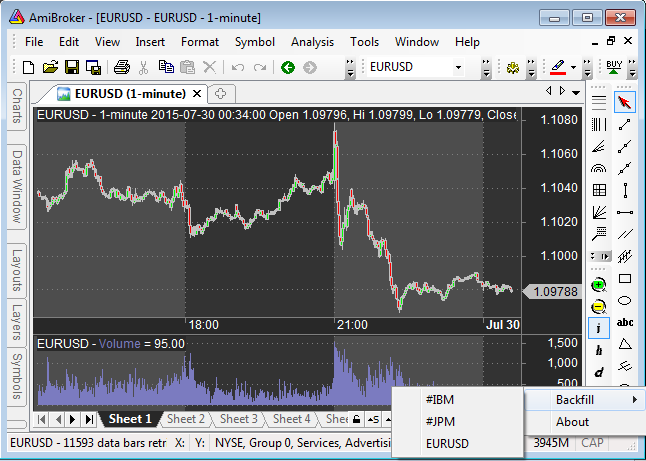Select the vertical segment line tool
This screenshot has width=646, height=461.
(x=625, y=191)
